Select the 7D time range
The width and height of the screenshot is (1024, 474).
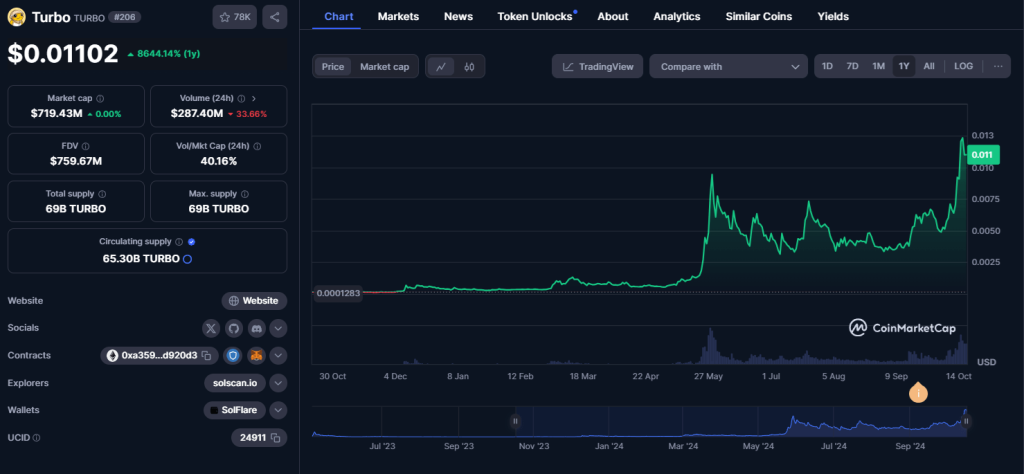tap(852, 66)
